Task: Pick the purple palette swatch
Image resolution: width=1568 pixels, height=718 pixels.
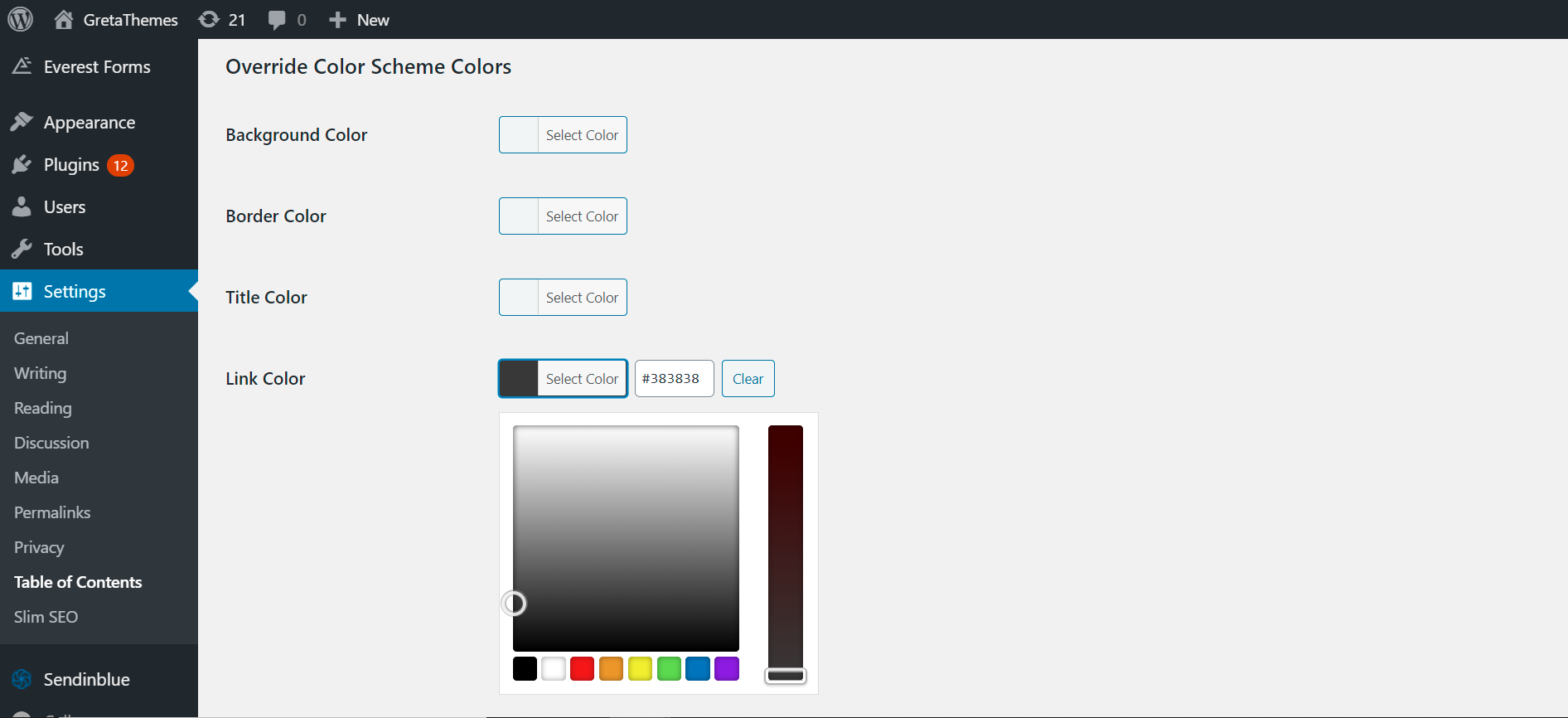Action: click(x=727, y=668)
